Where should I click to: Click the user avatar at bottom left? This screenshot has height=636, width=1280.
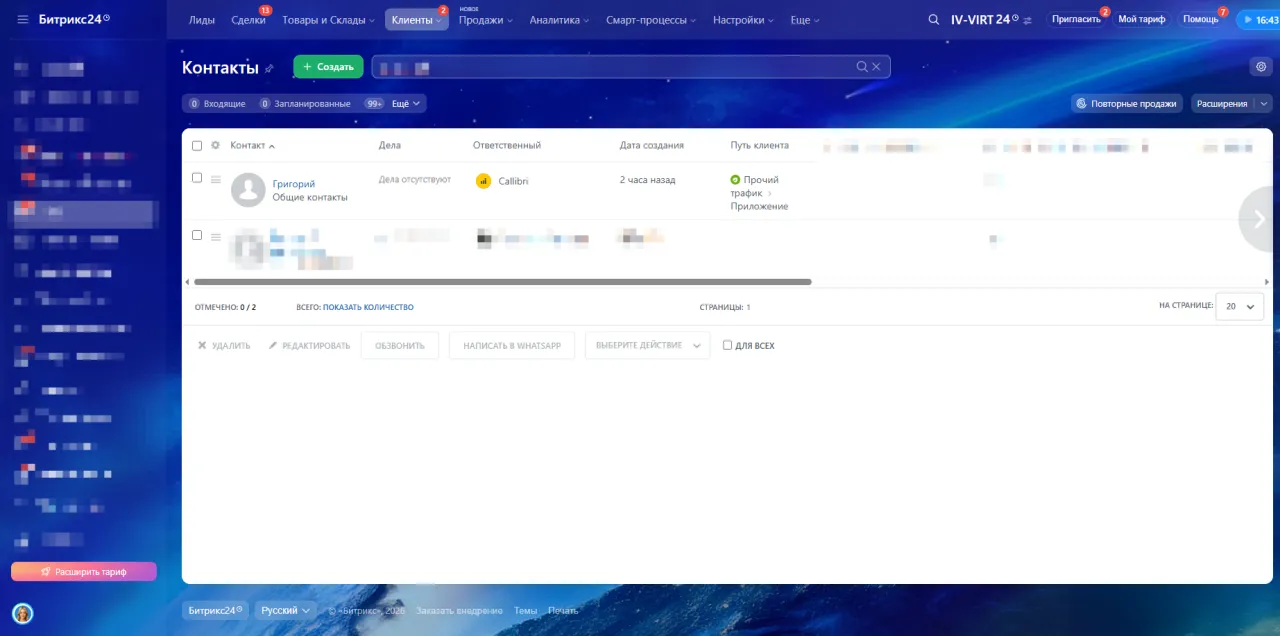(22, 612)
